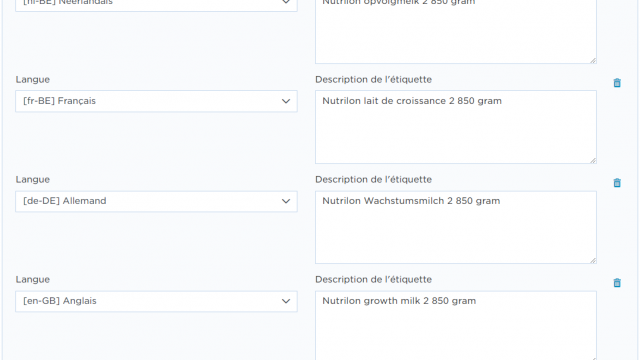The height and width of the screenshot is (360, 640).
Task: Click the 'Langue' label above Allemand dropdown
Action: coord(33,180)
